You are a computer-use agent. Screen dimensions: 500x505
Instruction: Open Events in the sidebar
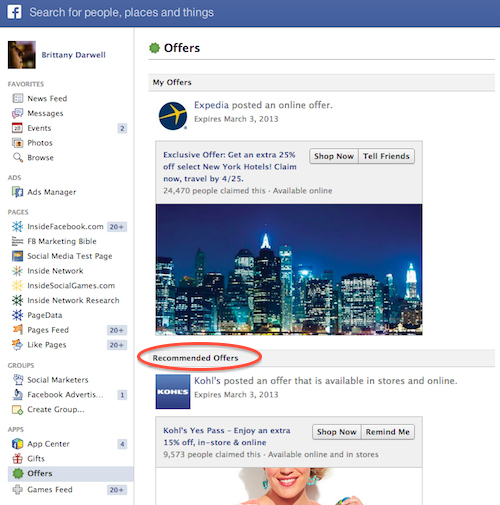point(39,128)
